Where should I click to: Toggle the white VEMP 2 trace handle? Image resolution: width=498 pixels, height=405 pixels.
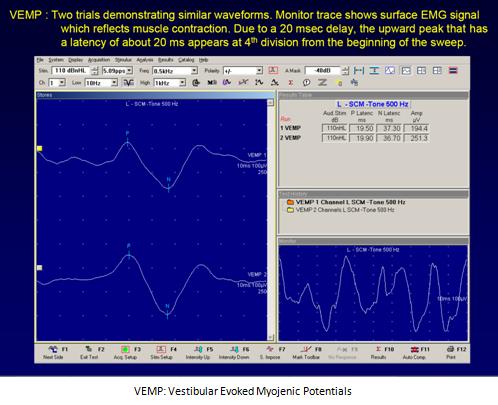click(40, 268)
